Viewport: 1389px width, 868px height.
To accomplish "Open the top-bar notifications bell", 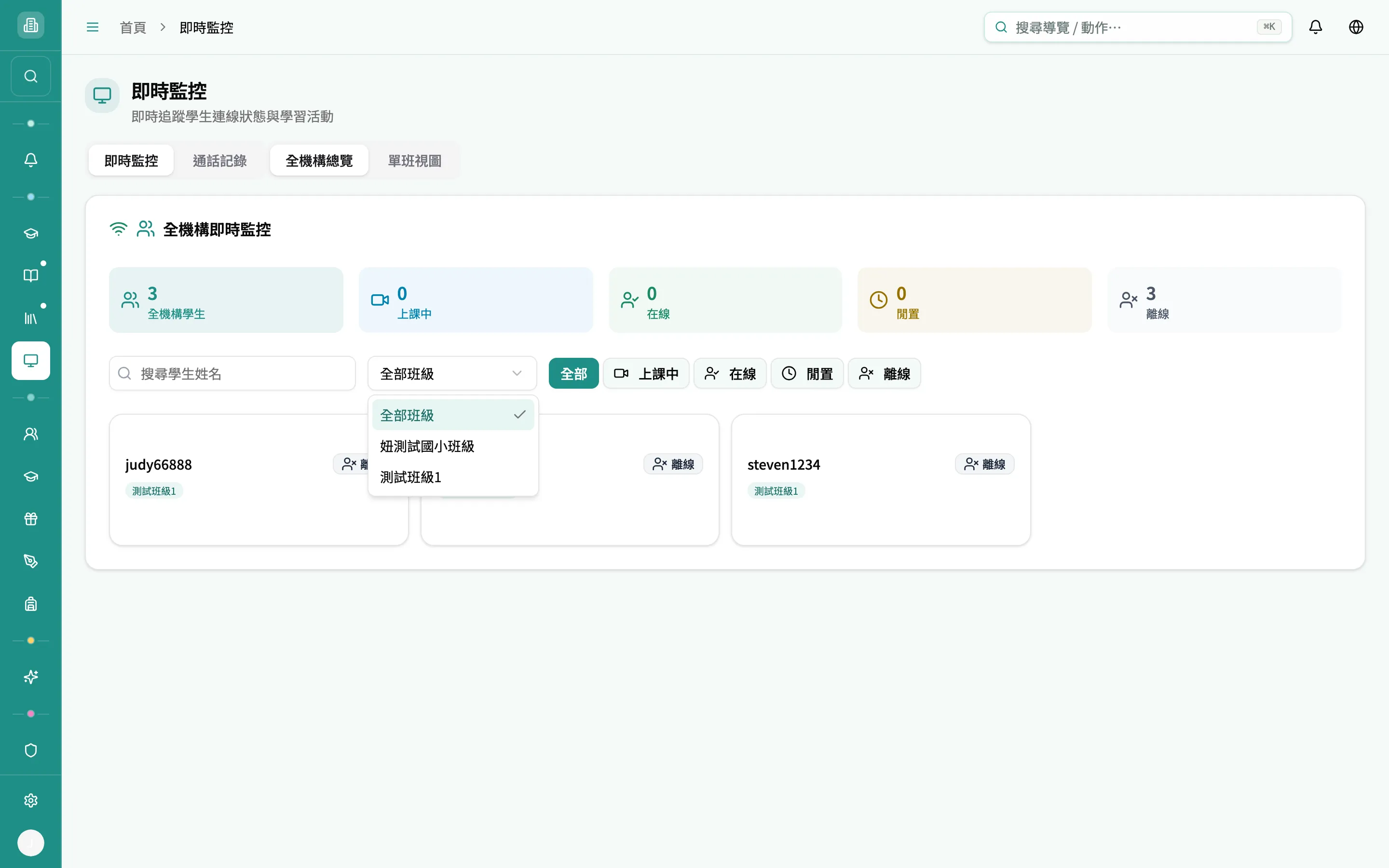I will tap(1316, 27).
